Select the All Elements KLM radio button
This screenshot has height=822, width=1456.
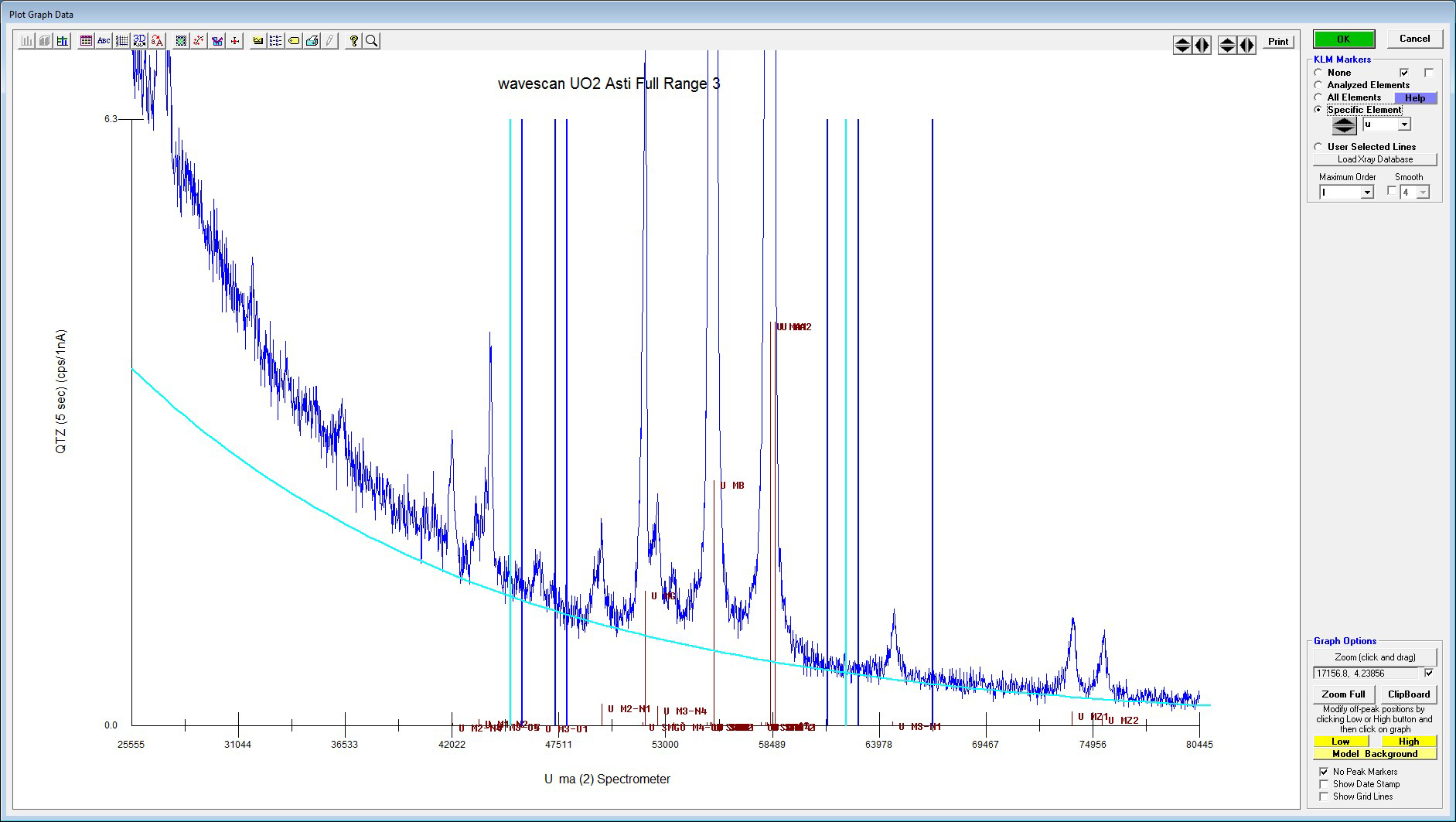click(x=1318, y=97)
